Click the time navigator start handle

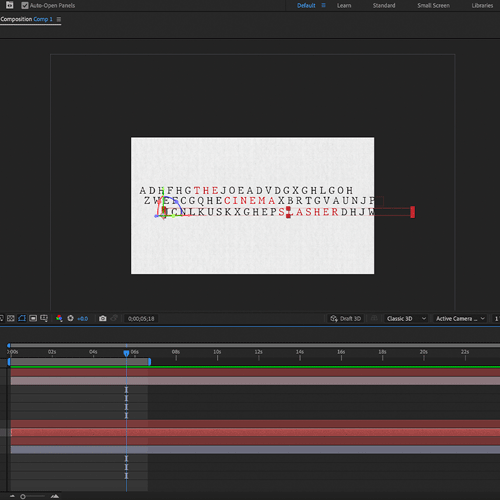coord(9,345)
